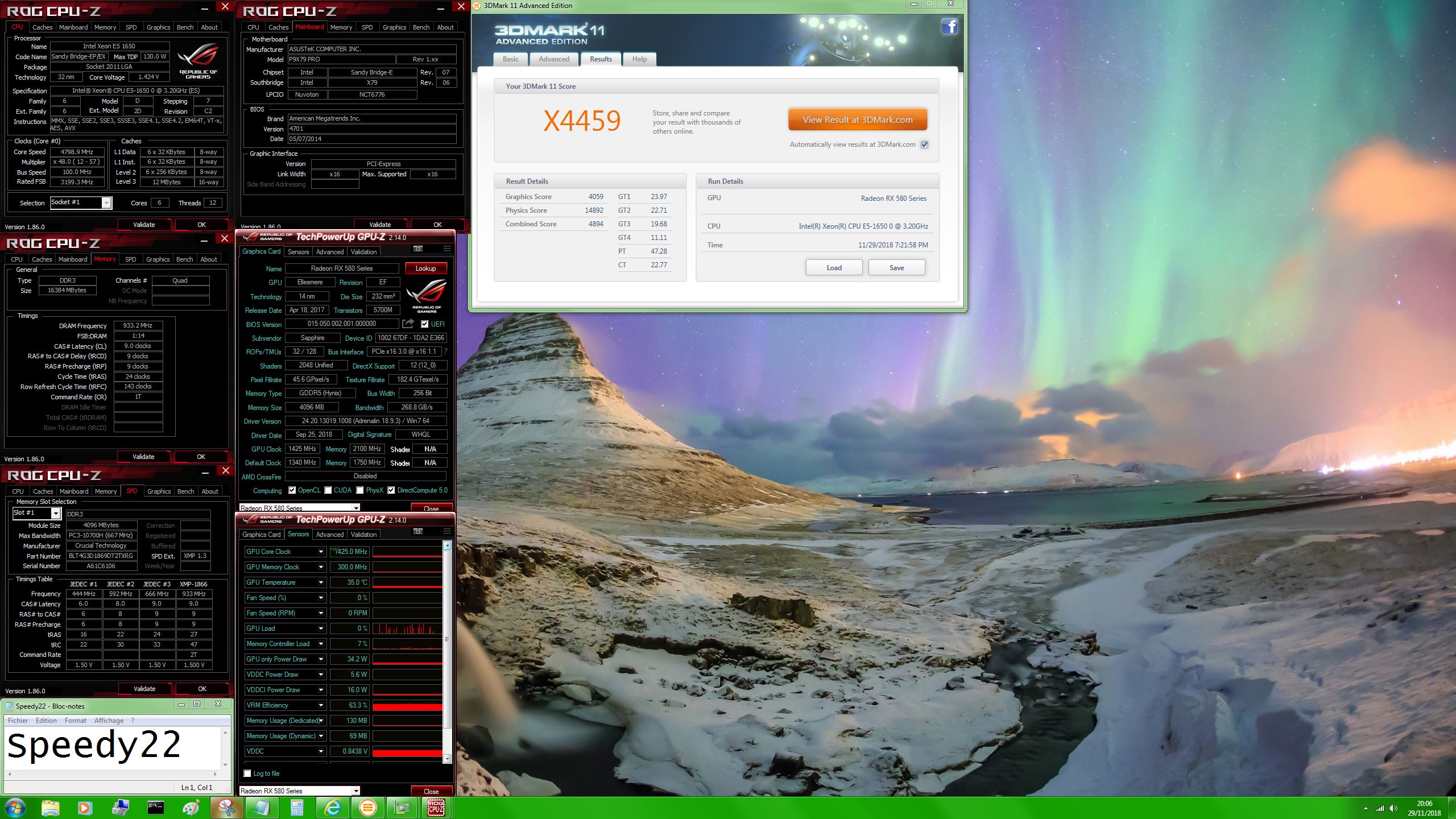Viewport: 1456px width, 819px height.
Task: Expand the VRM Efficiency sensor dropdown
Action: (x=321, y=705)
